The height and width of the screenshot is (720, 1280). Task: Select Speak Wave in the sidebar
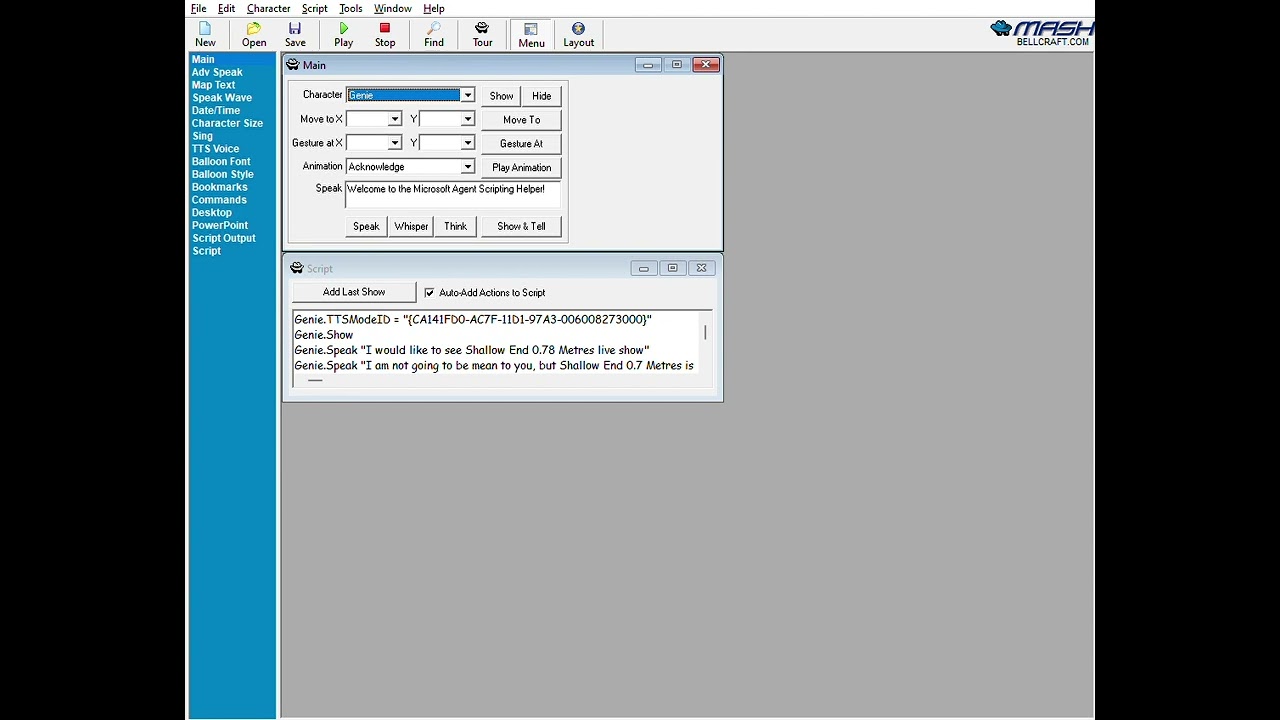[222, 98]
